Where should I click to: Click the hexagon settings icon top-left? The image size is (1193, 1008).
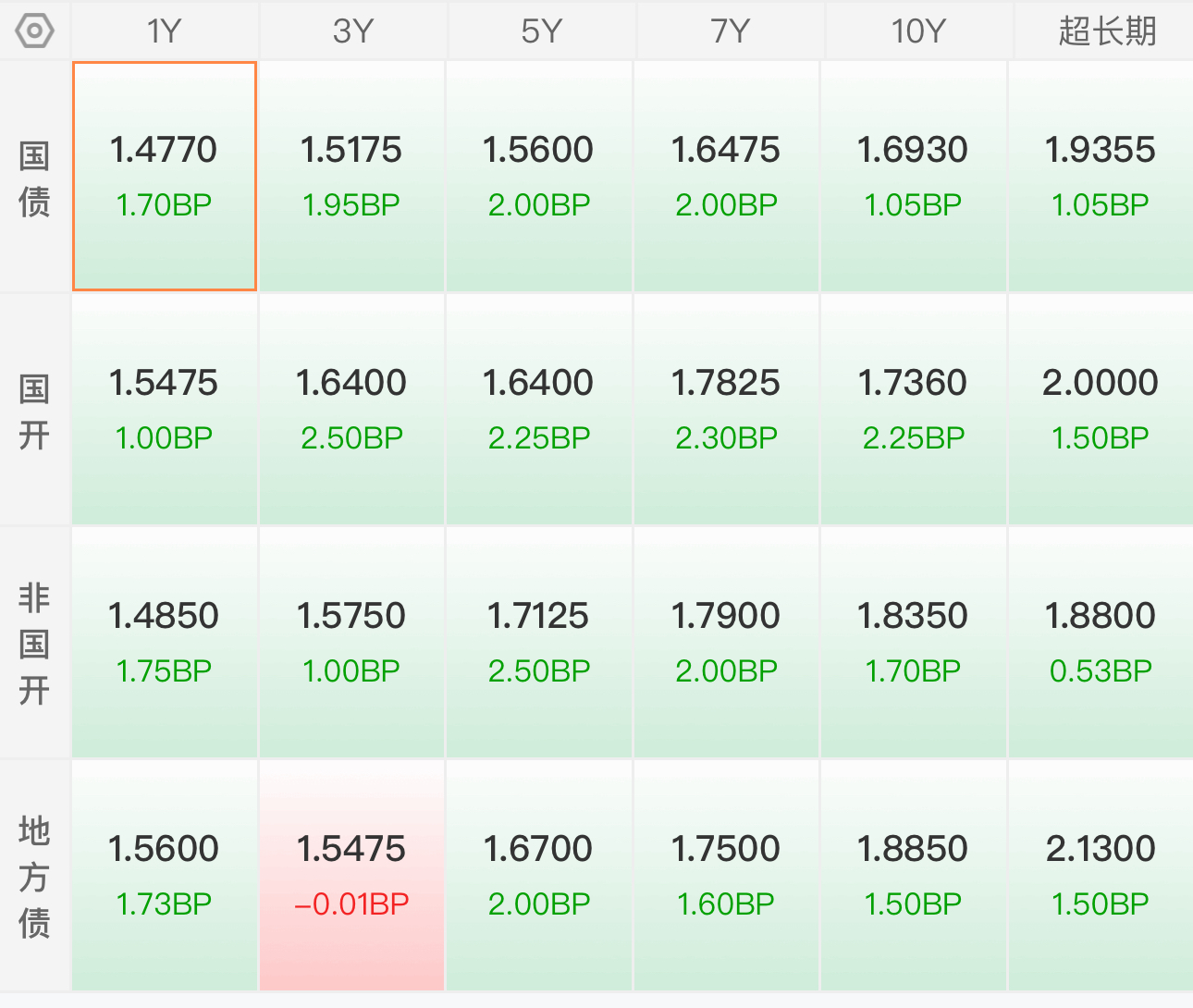(35, 31)
